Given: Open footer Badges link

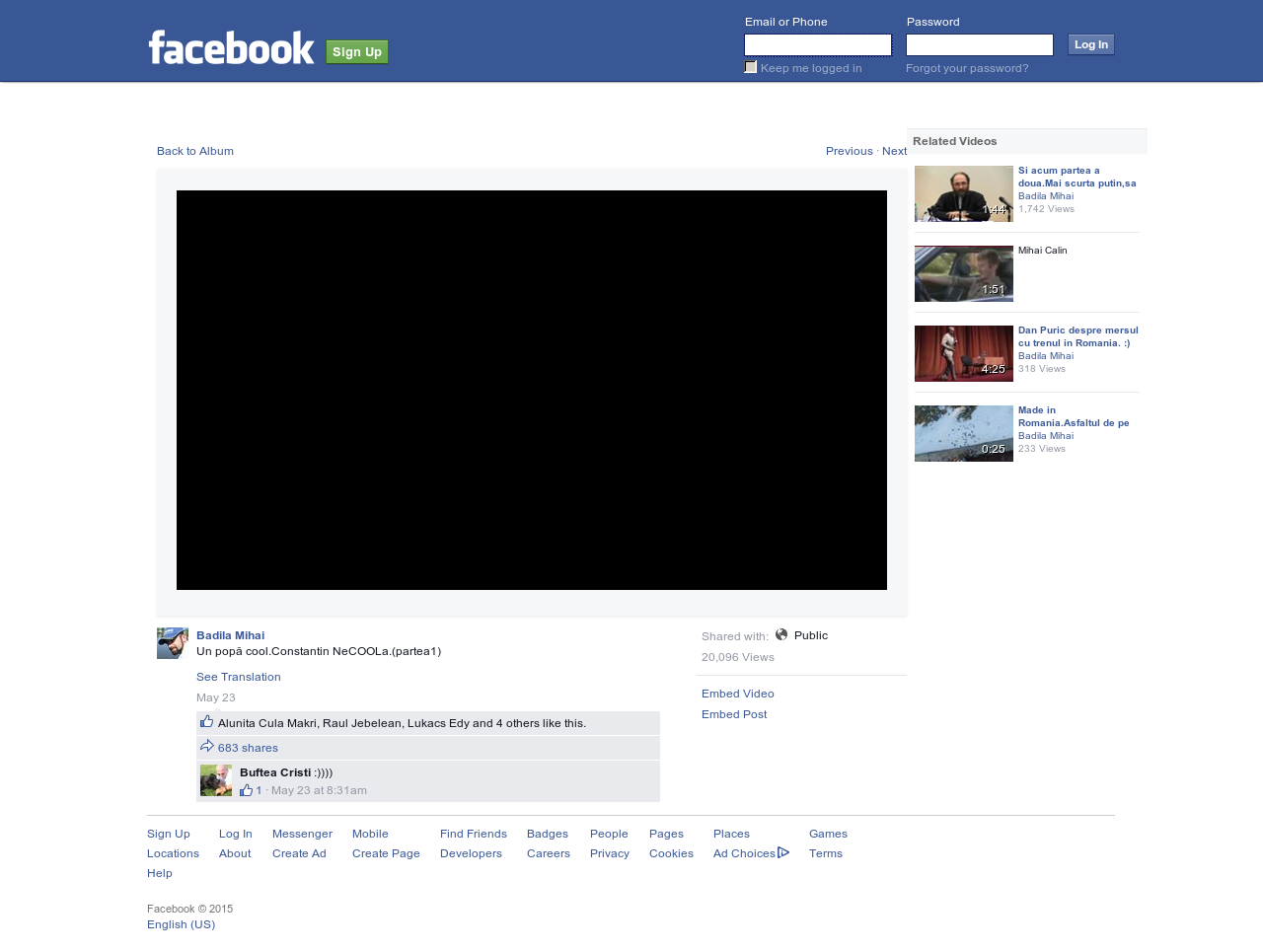Looking at the screenshot, I should [548, 834].
